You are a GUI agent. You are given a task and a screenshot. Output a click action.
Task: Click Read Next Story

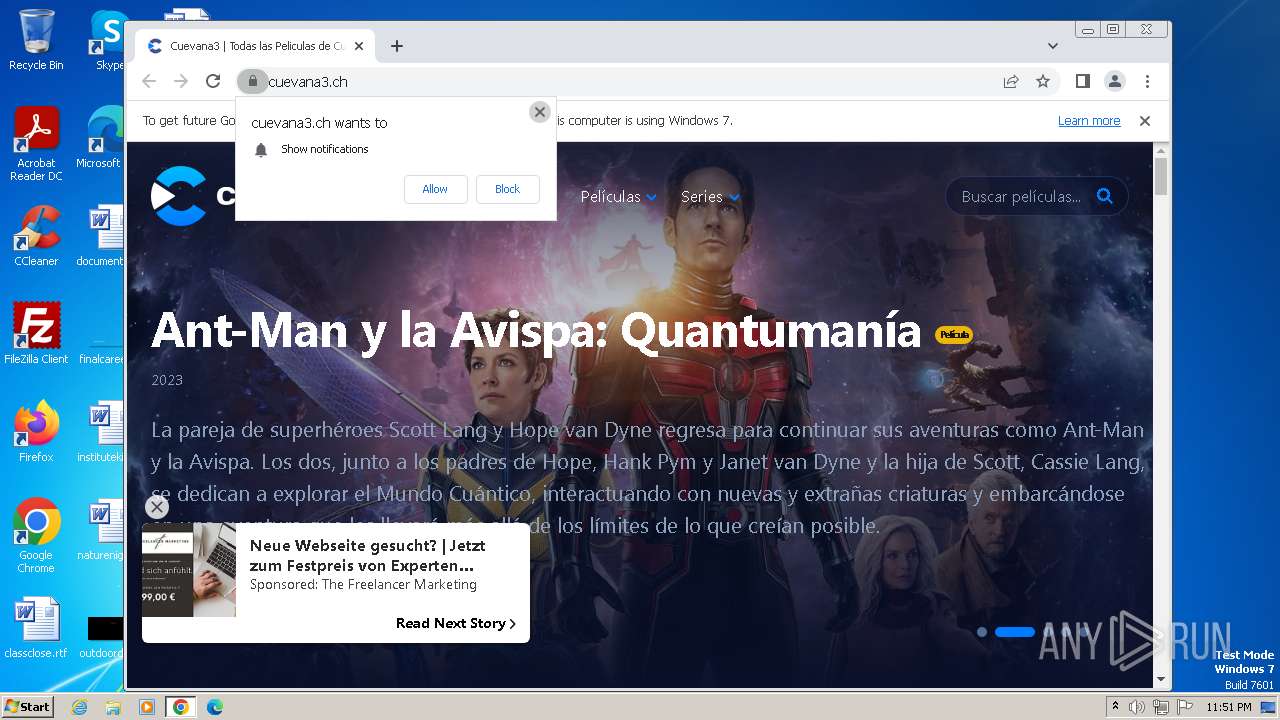456,623
